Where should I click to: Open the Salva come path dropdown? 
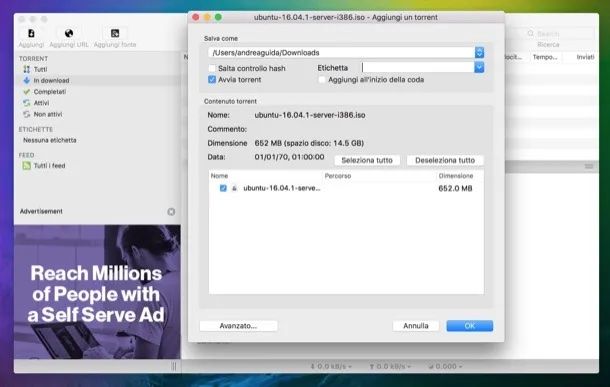pyautogui.click(x=479, y=53)
